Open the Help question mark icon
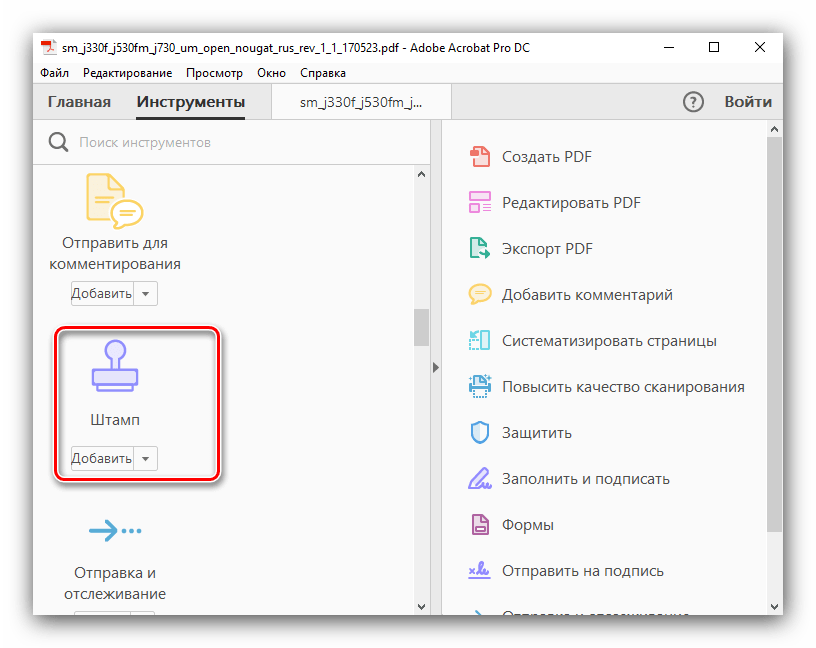This screenshot has width=816, height=648. point(693,102)
